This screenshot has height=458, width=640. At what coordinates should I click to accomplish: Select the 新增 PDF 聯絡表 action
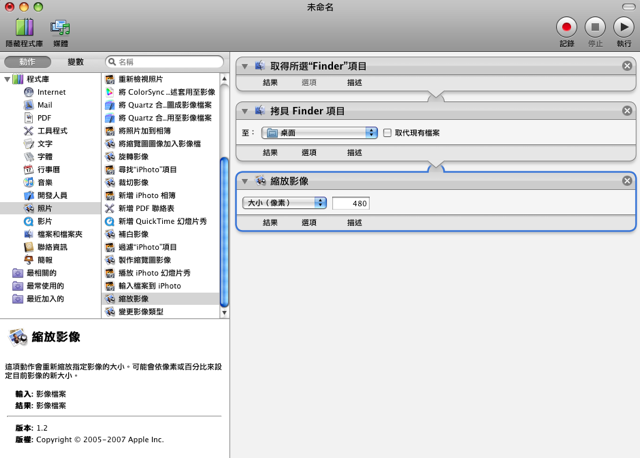160,209
